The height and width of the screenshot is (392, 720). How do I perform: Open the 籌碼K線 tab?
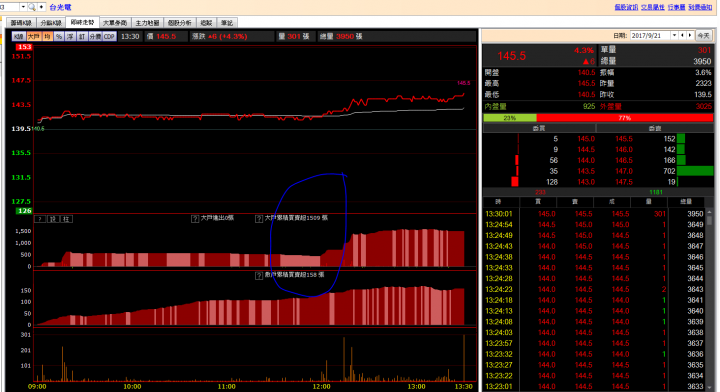click(x=21, y=22)
